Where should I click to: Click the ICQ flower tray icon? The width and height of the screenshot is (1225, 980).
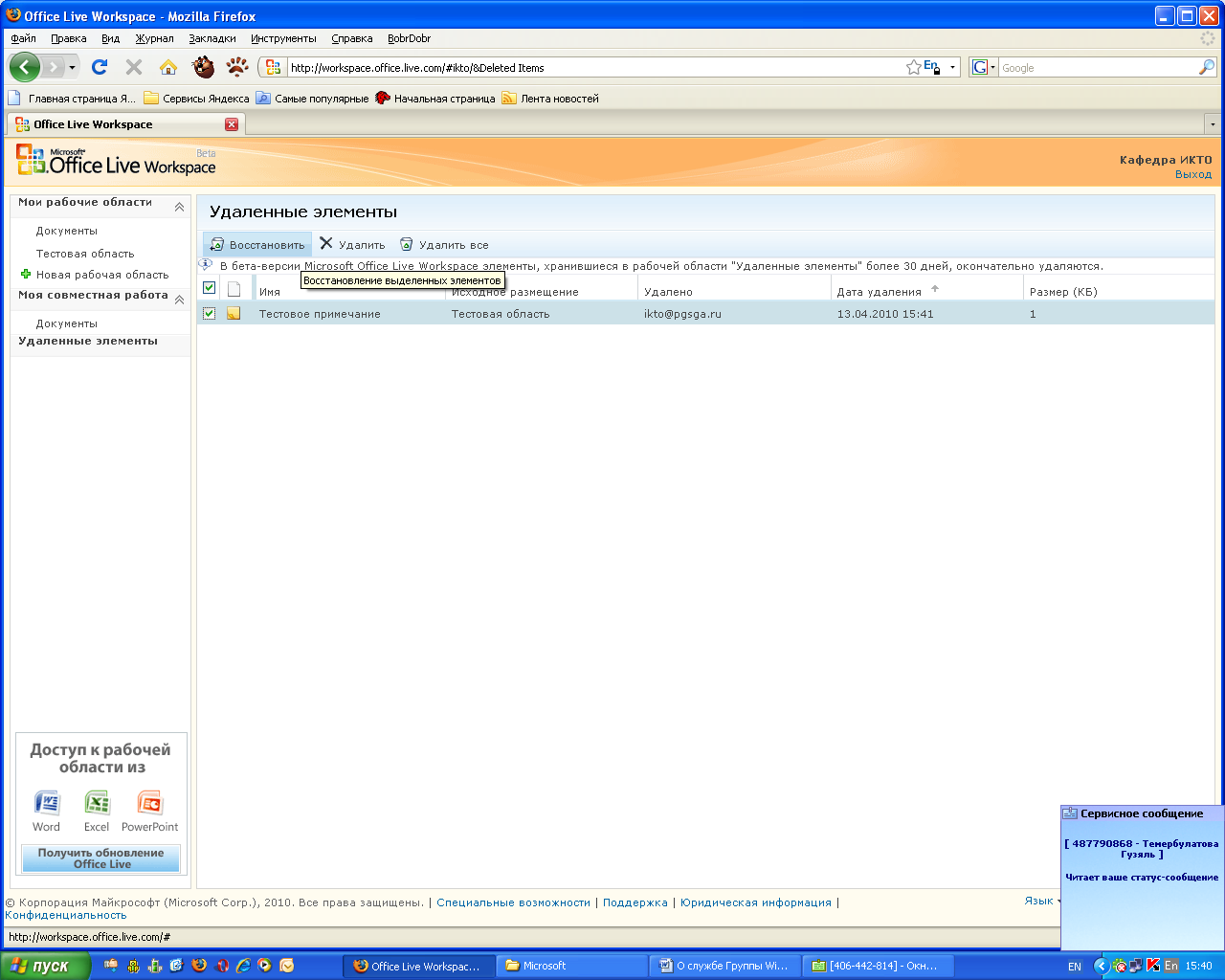[1119, 966]
